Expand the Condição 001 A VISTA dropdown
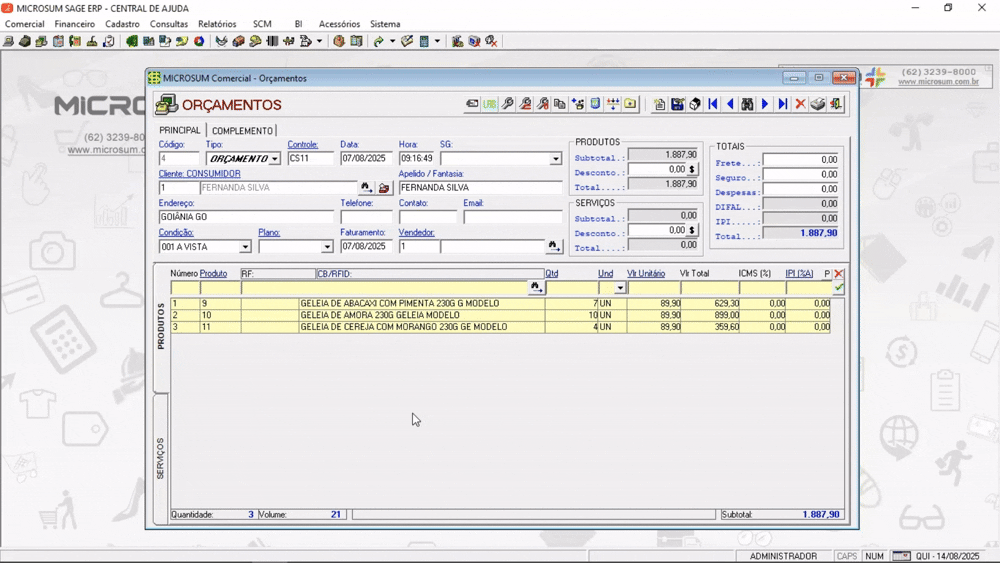 pyautogui.click(x=245, y=247)
